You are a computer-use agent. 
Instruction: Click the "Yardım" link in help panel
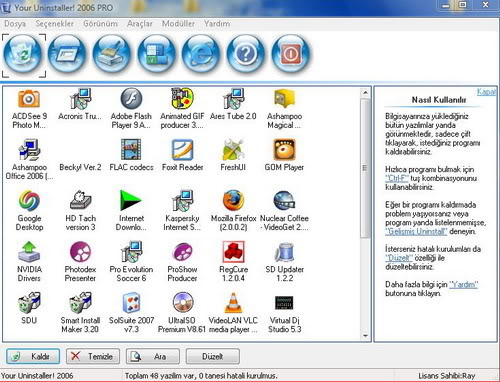(464, 284)
